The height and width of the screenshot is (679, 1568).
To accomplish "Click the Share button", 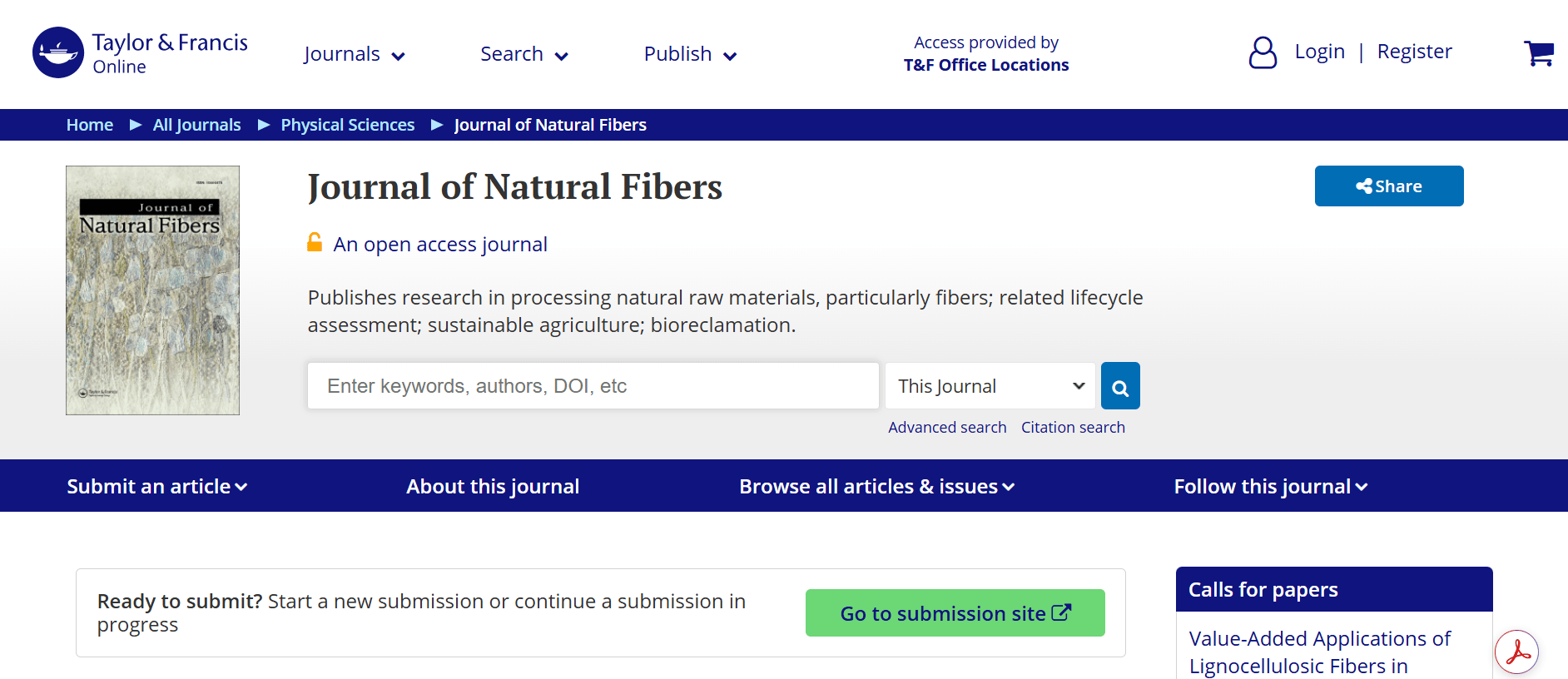I will tap(1389, 186).
